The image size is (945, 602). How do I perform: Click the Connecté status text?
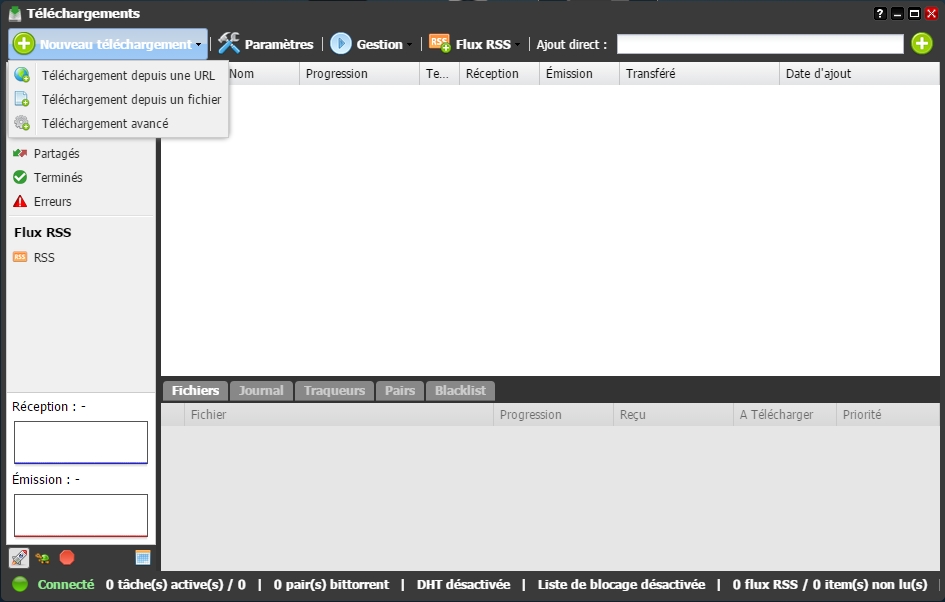[x=66, y=585]
